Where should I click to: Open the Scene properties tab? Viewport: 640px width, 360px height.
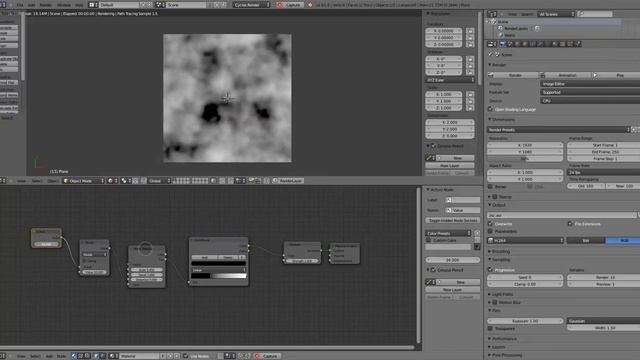click(510, 44)
